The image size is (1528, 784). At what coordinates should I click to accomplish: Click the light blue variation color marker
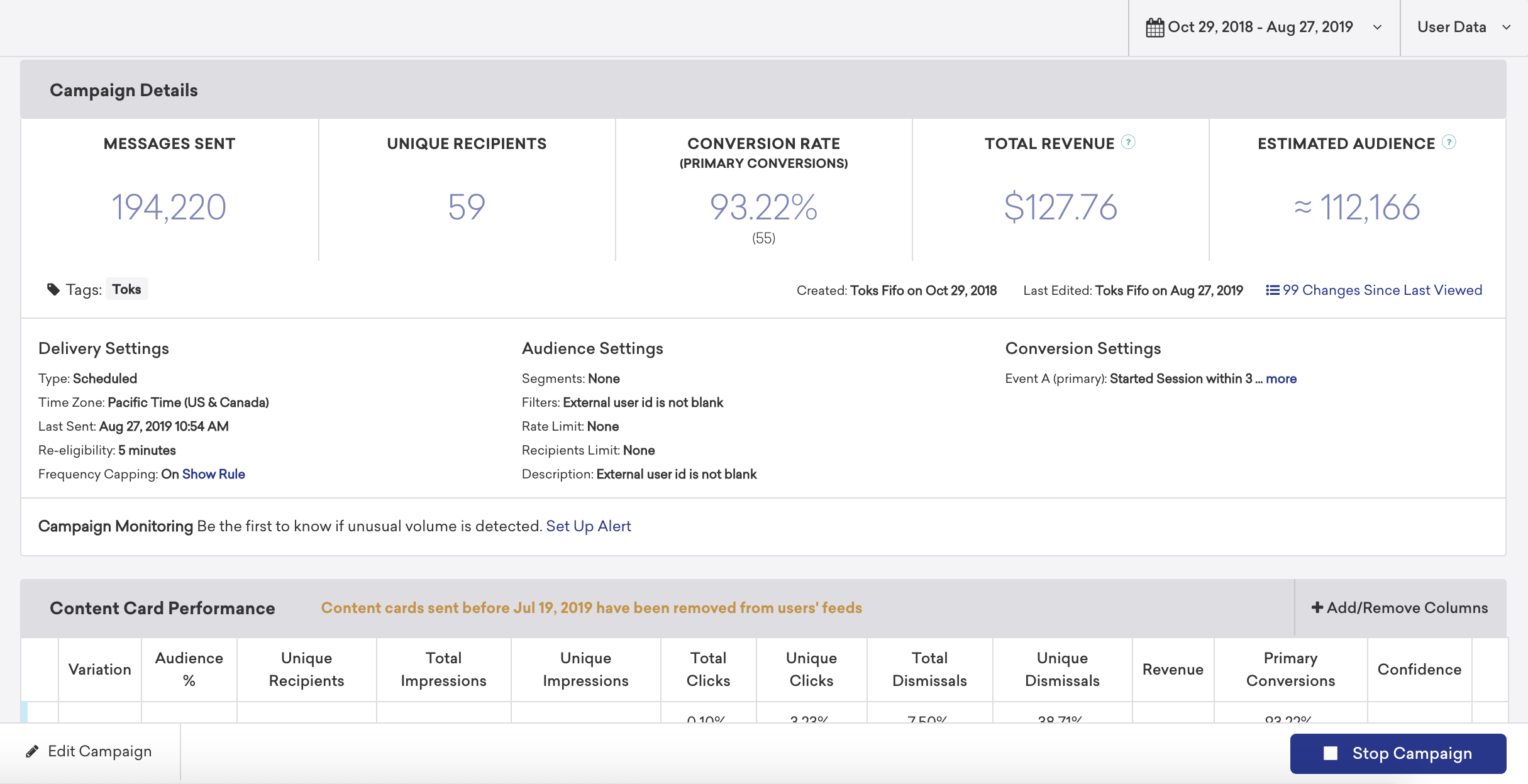[x=25, y=712]
